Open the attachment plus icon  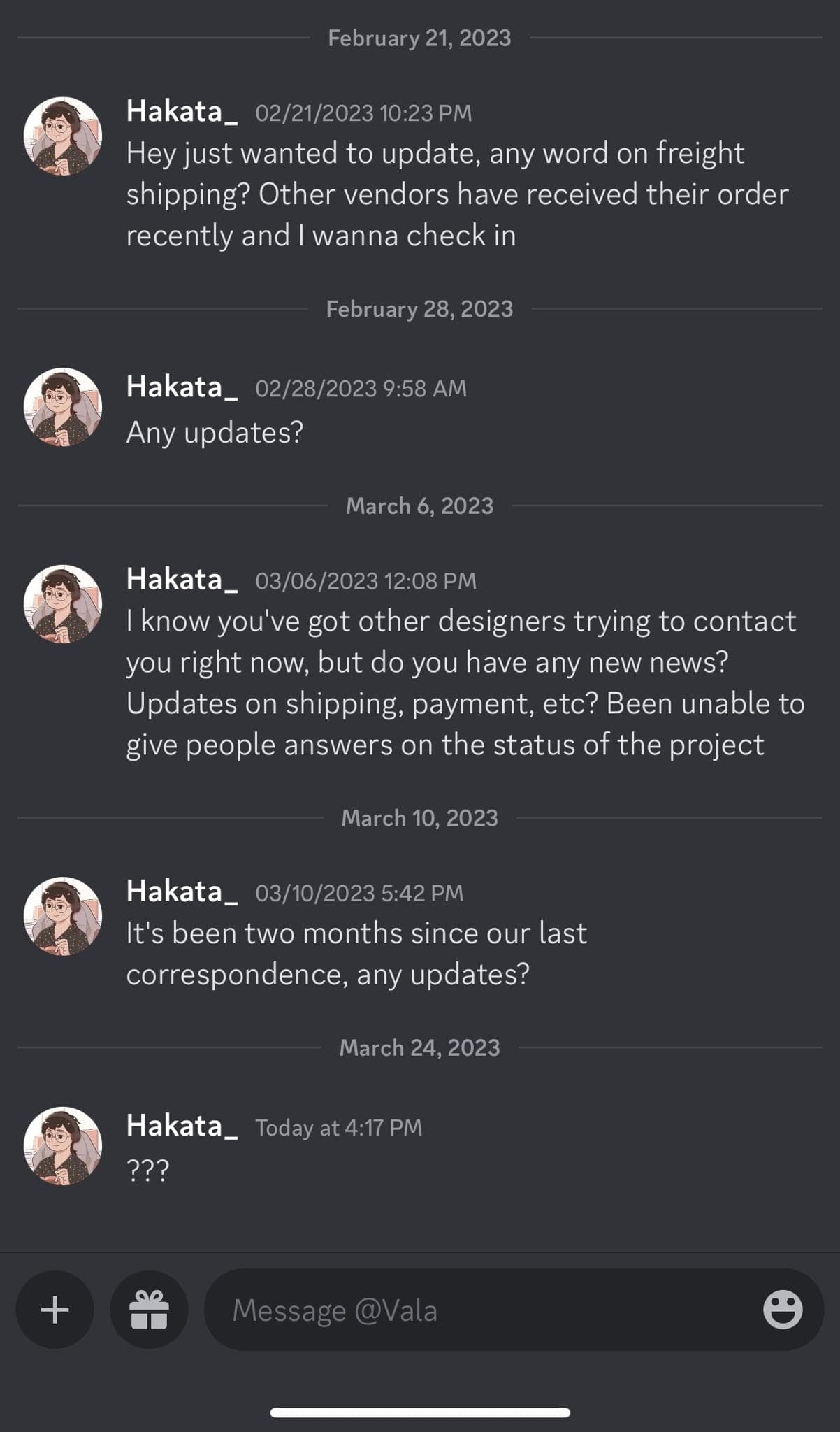[54, 1310]
